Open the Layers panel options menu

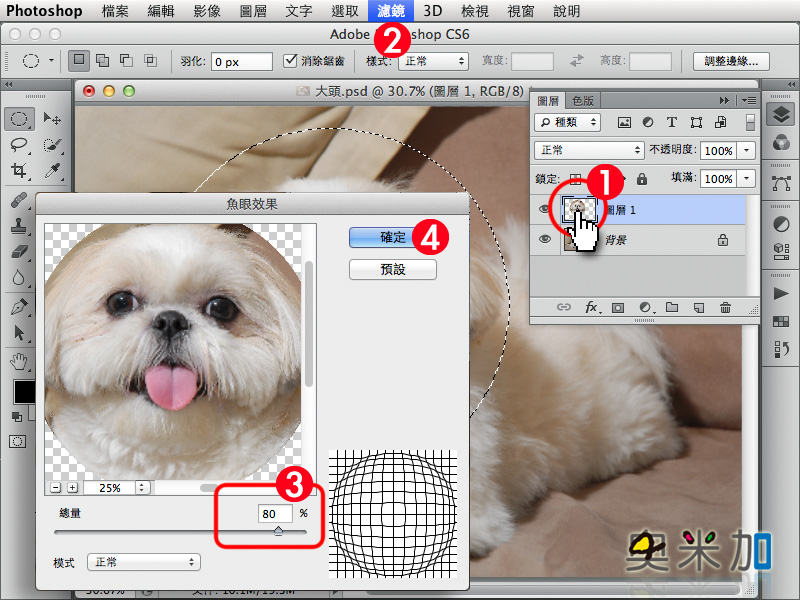click(x=748, y=101)
